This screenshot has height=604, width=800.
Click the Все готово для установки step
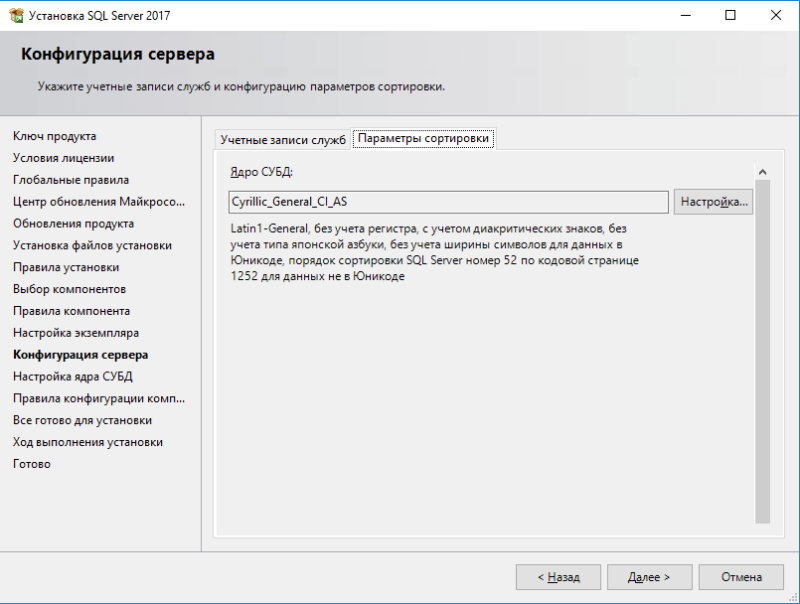tap(82, 420)
